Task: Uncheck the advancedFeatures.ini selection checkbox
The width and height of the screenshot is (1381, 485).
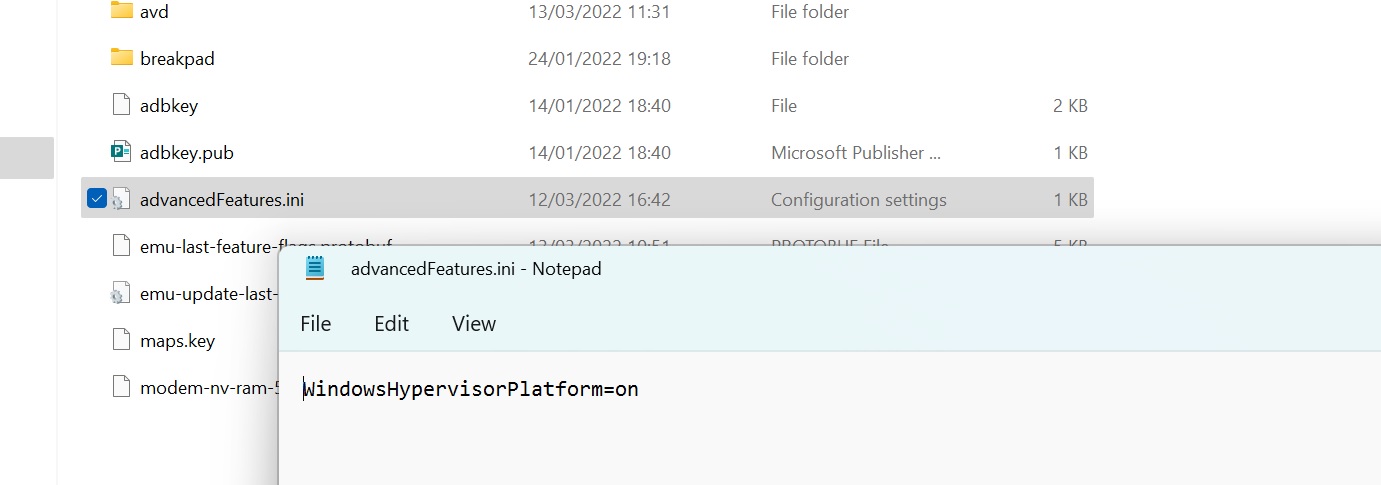Action: coord(97,199)
